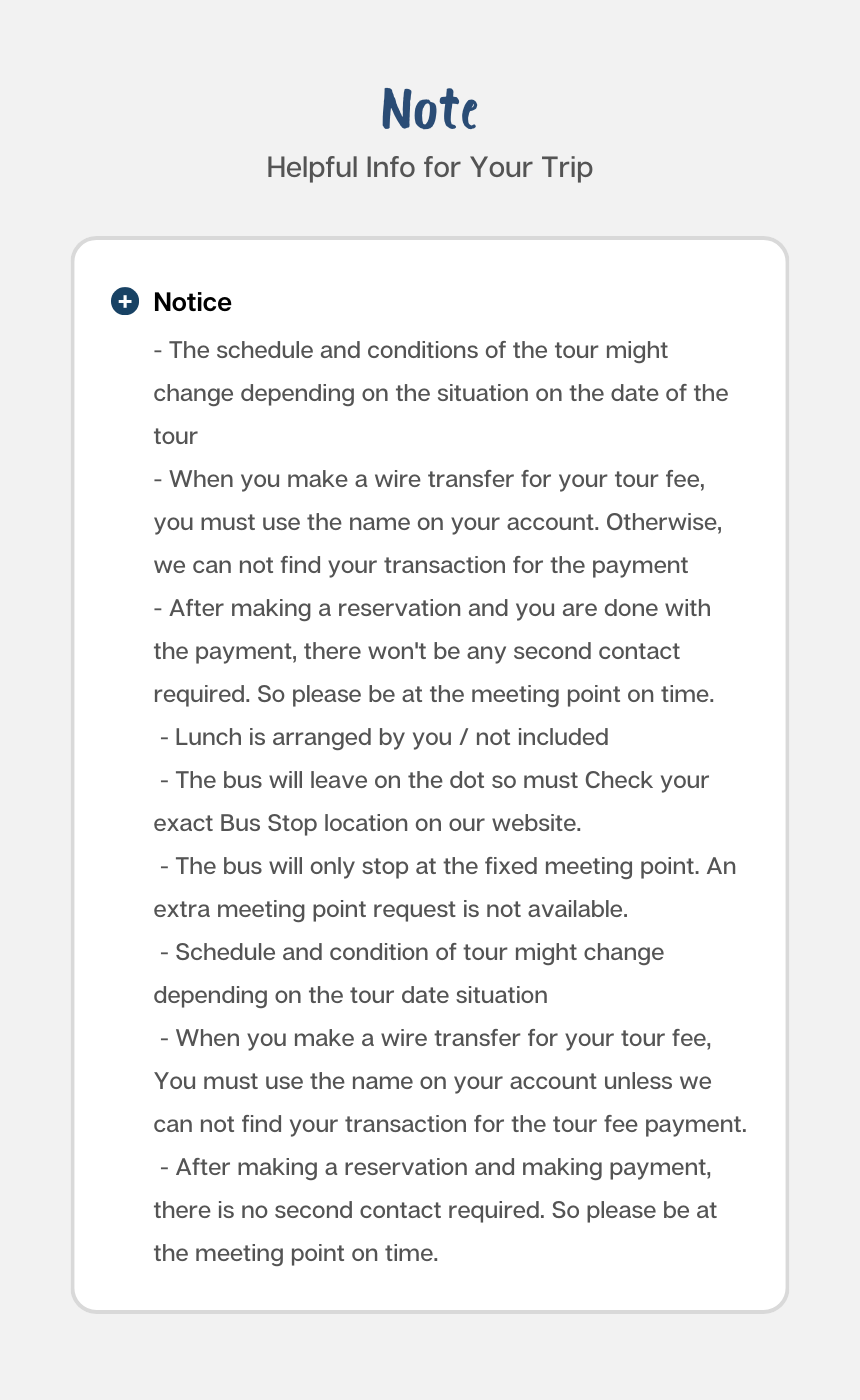Click the line "The schedule and conditions of the tour might"
Screen dimensions: 860x1400
coord(411,350)
